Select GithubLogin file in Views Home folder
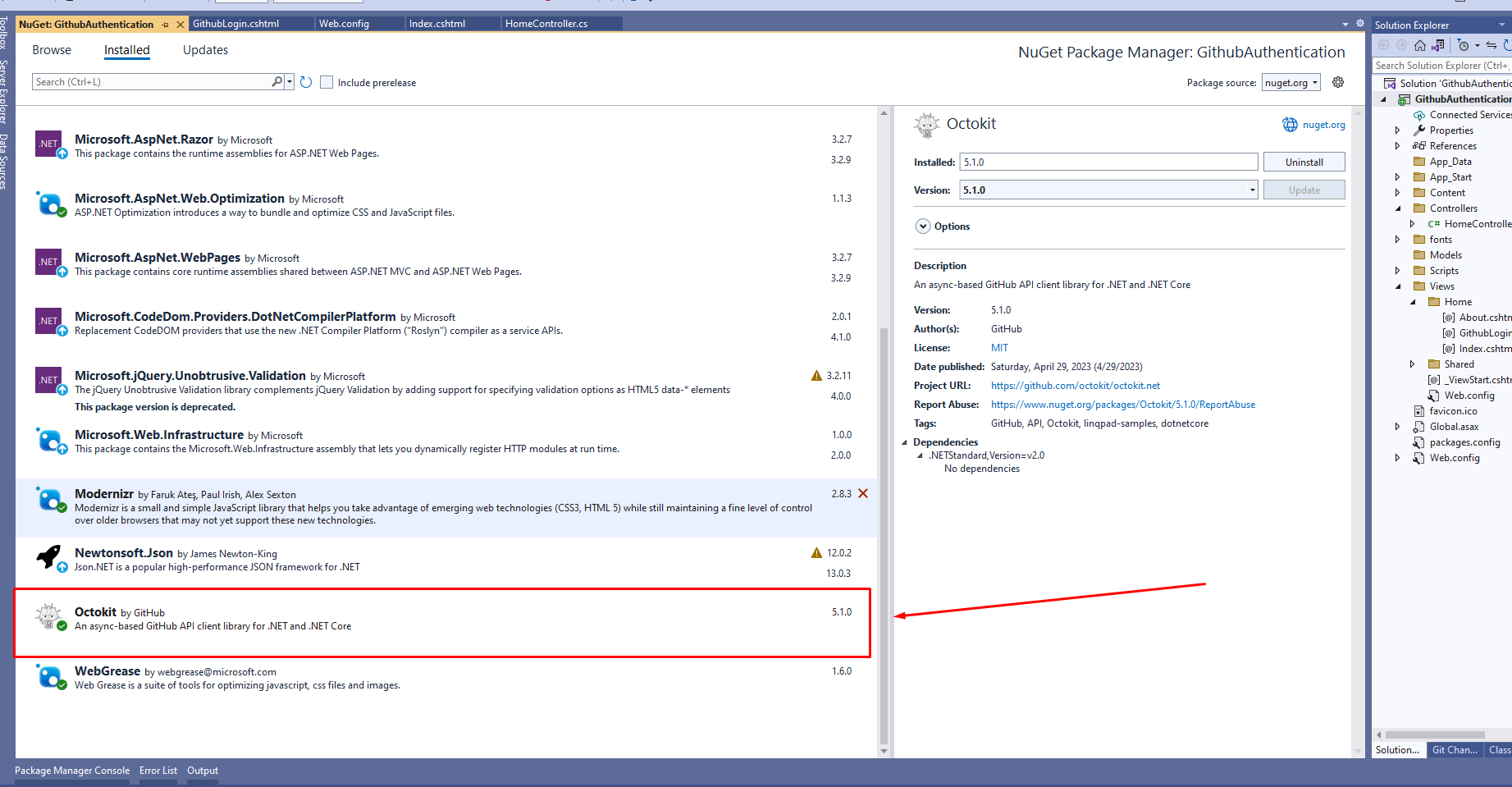Screen dimensions: 1512x787 [x=1484, y=333]
